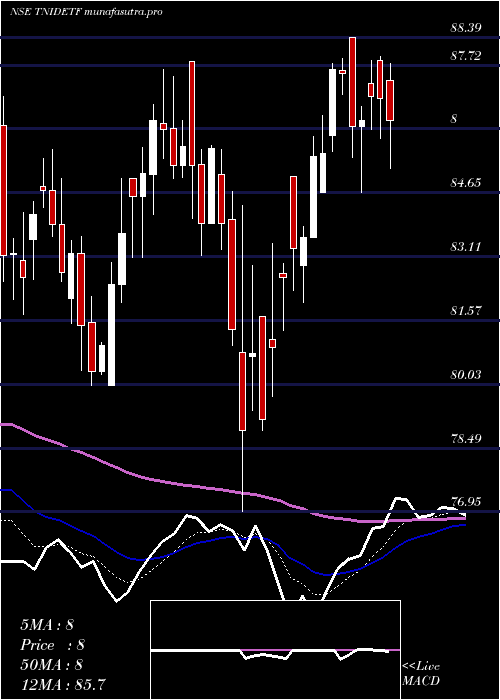Screen dimensions: 500x700
Task: Click the NSE TNIDETF munafasutra.pro title text
Action: click(x=86, y=12)
